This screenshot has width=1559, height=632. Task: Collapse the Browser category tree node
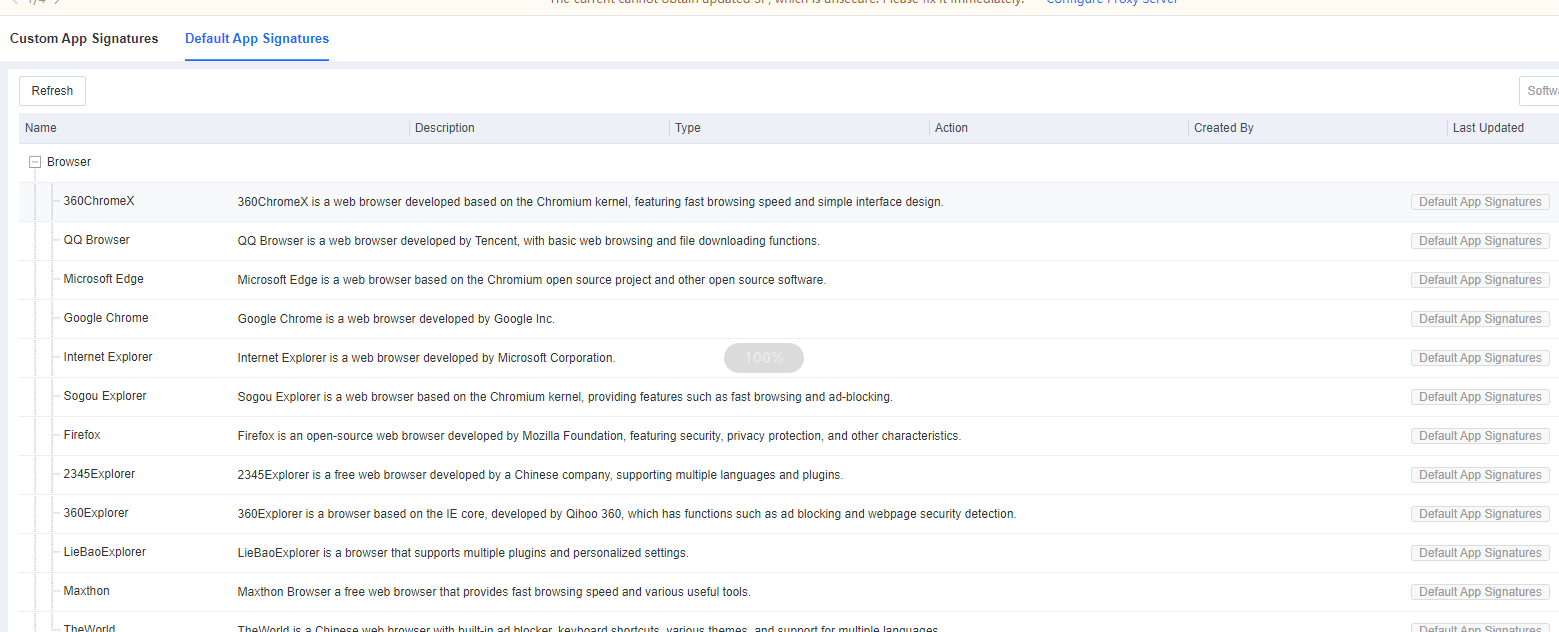35,162
